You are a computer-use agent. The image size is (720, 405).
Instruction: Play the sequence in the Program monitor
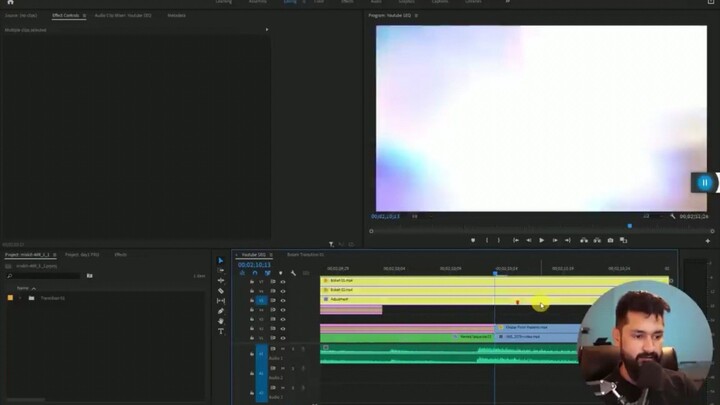coord(541,240)
